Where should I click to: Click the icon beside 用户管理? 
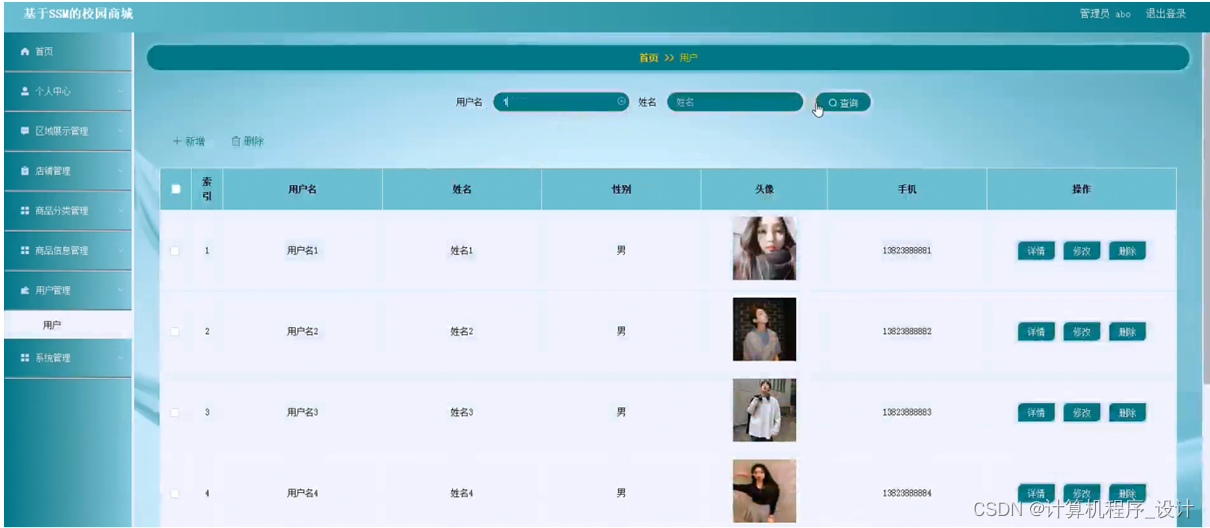point(25,290)
